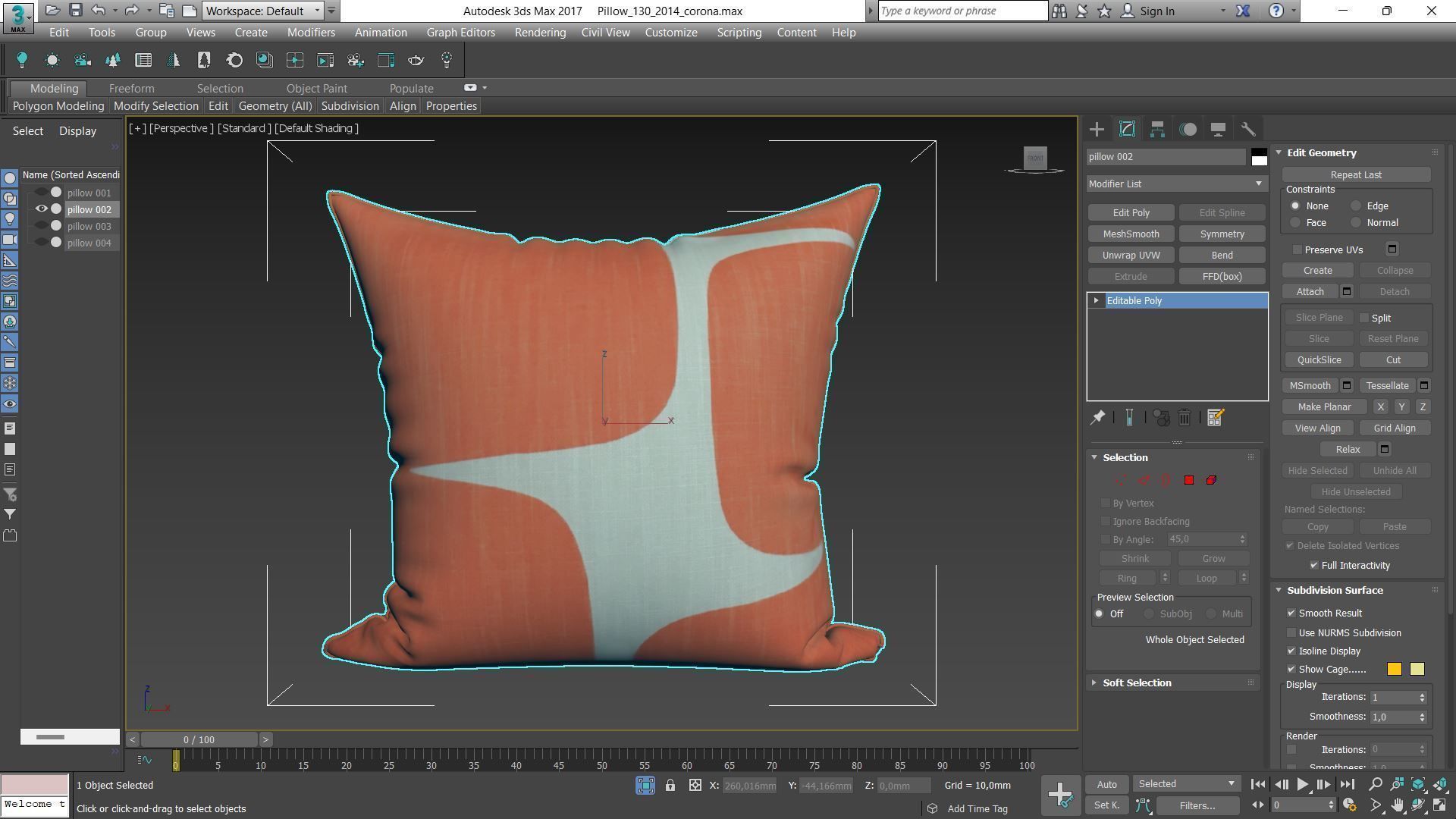Select the Normal constraint radio button

coord(1356,222)
